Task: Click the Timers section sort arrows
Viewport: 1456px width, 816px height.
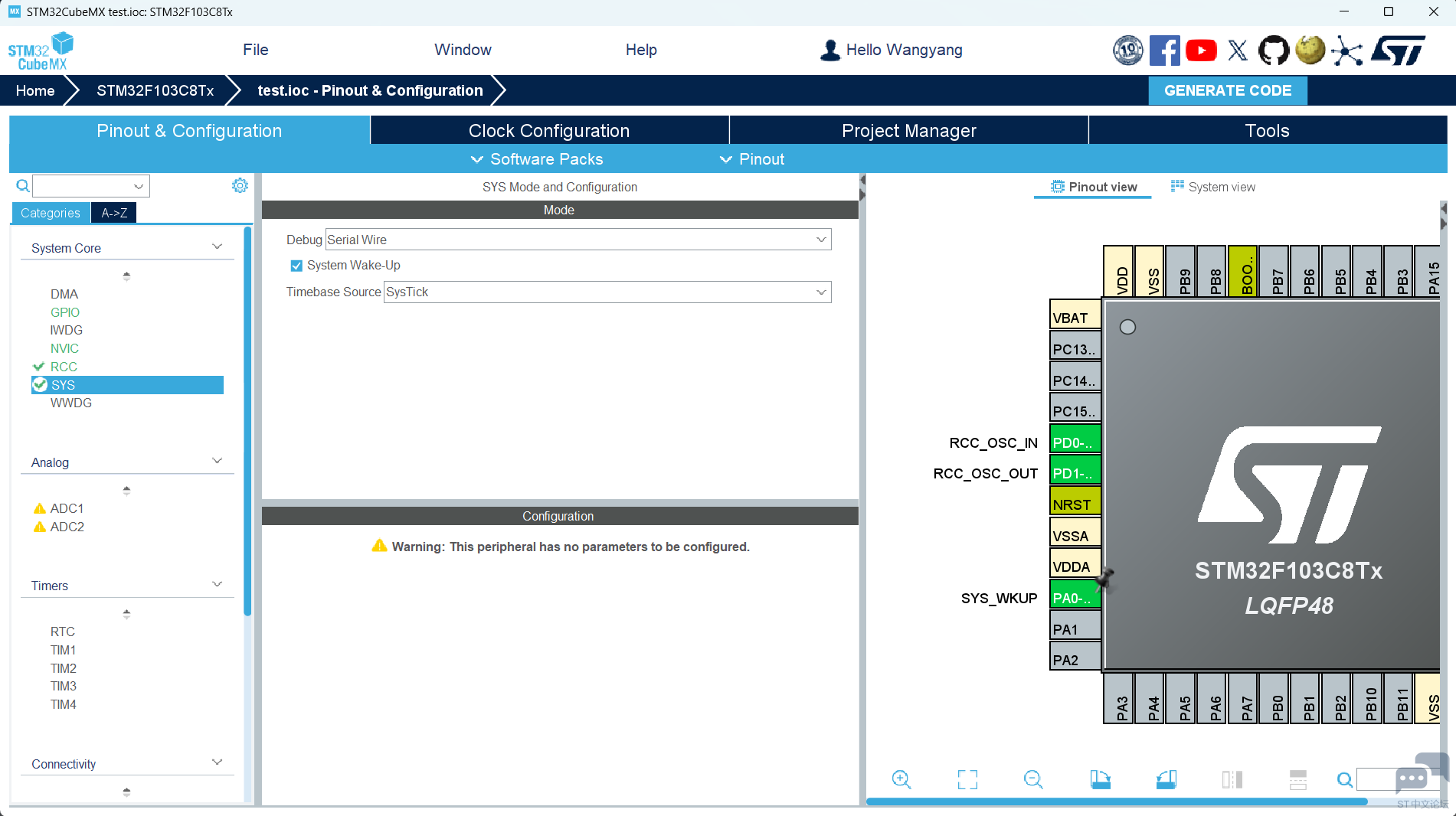Action: [126, 613]
